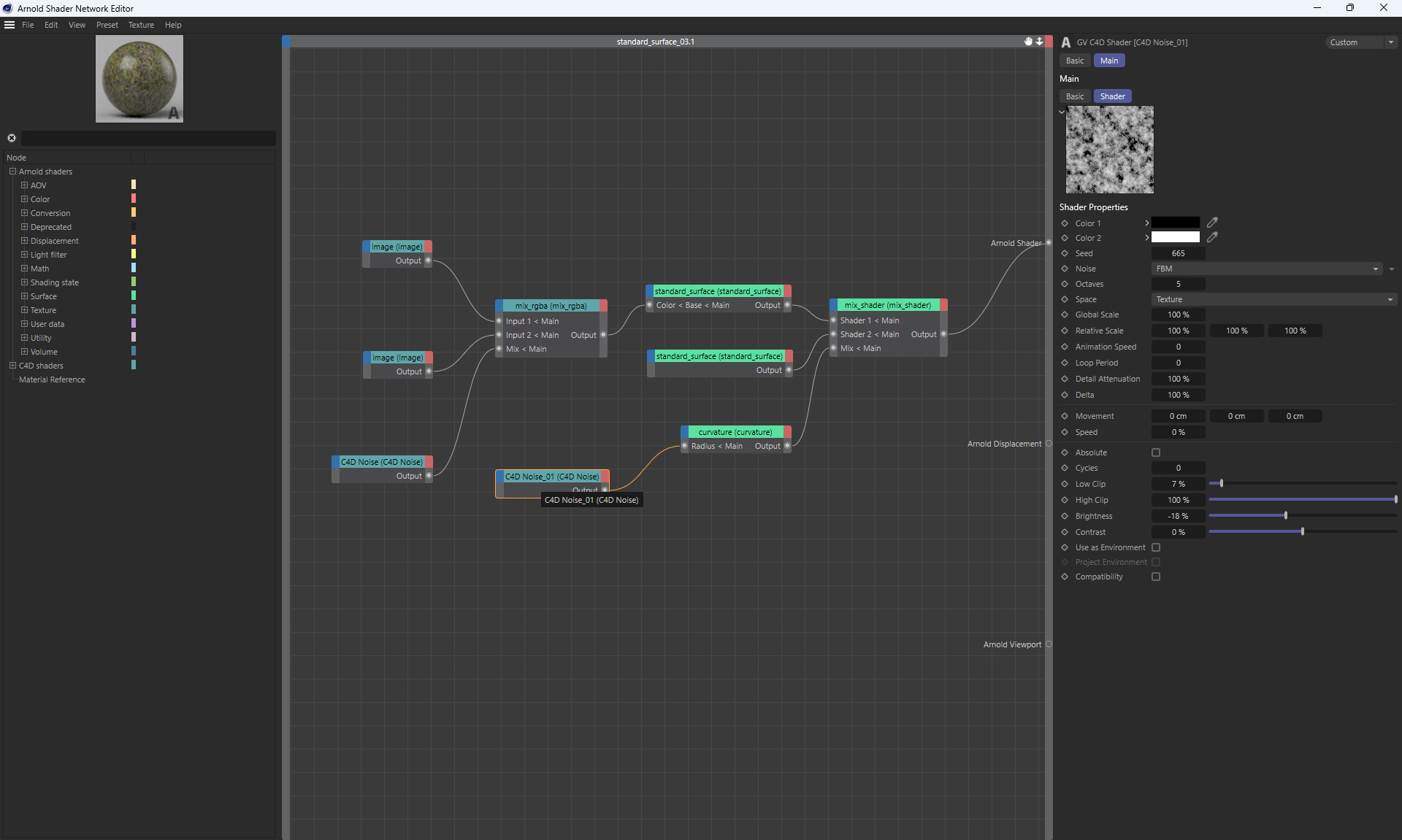1402x840 pixels.
Task: Open the Space Texture dropdown
Action: click(1273, 299)
